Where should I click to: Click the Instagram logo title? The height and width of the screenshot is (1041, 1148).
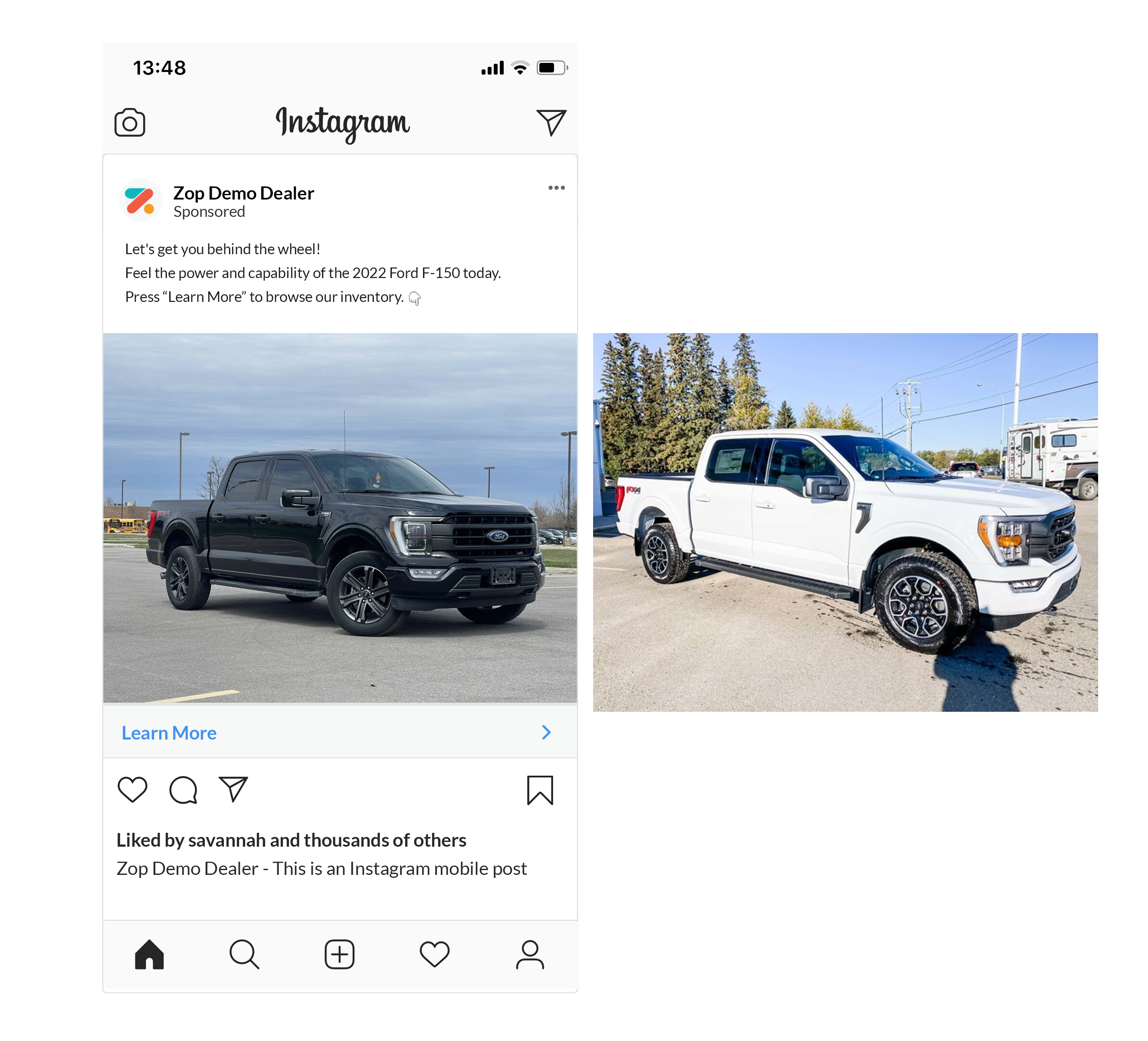[343, 123]
